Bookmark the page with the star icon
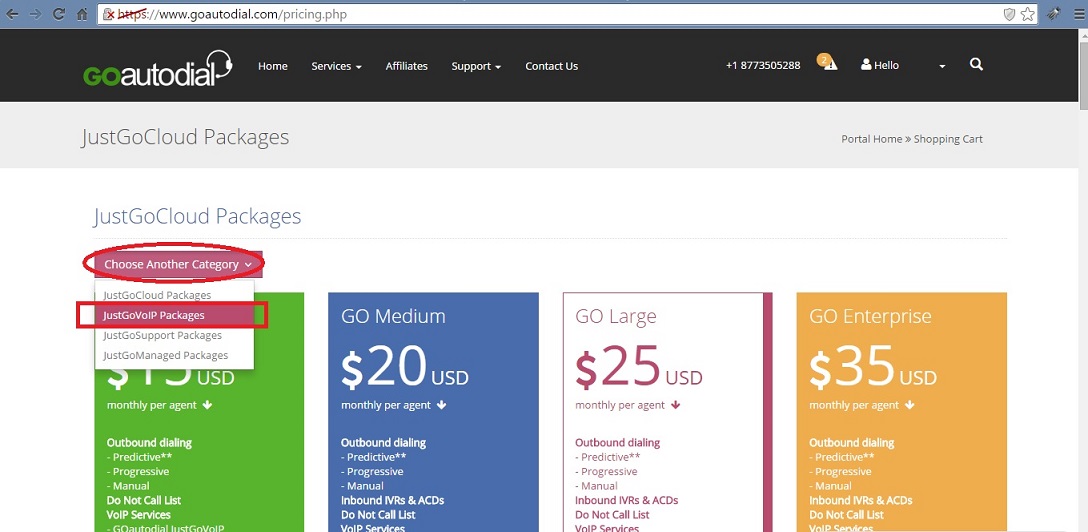The height and width of the screenshot is (532, 1088). point(1028,14)
